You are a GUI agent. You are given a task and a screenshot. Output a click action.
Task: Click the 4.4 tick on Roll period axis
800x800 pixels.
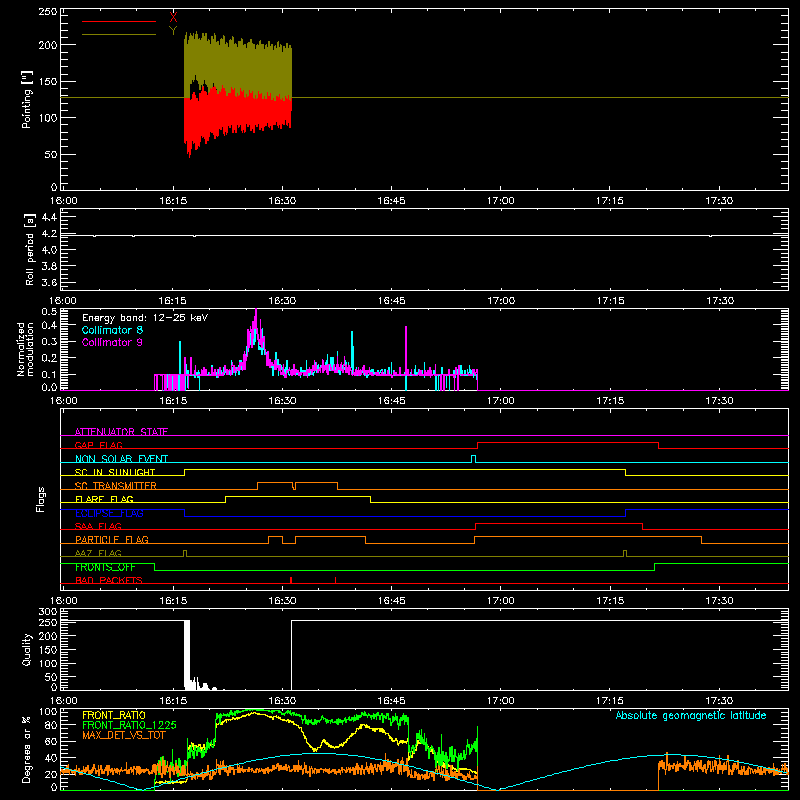click(x=49, y=217)
